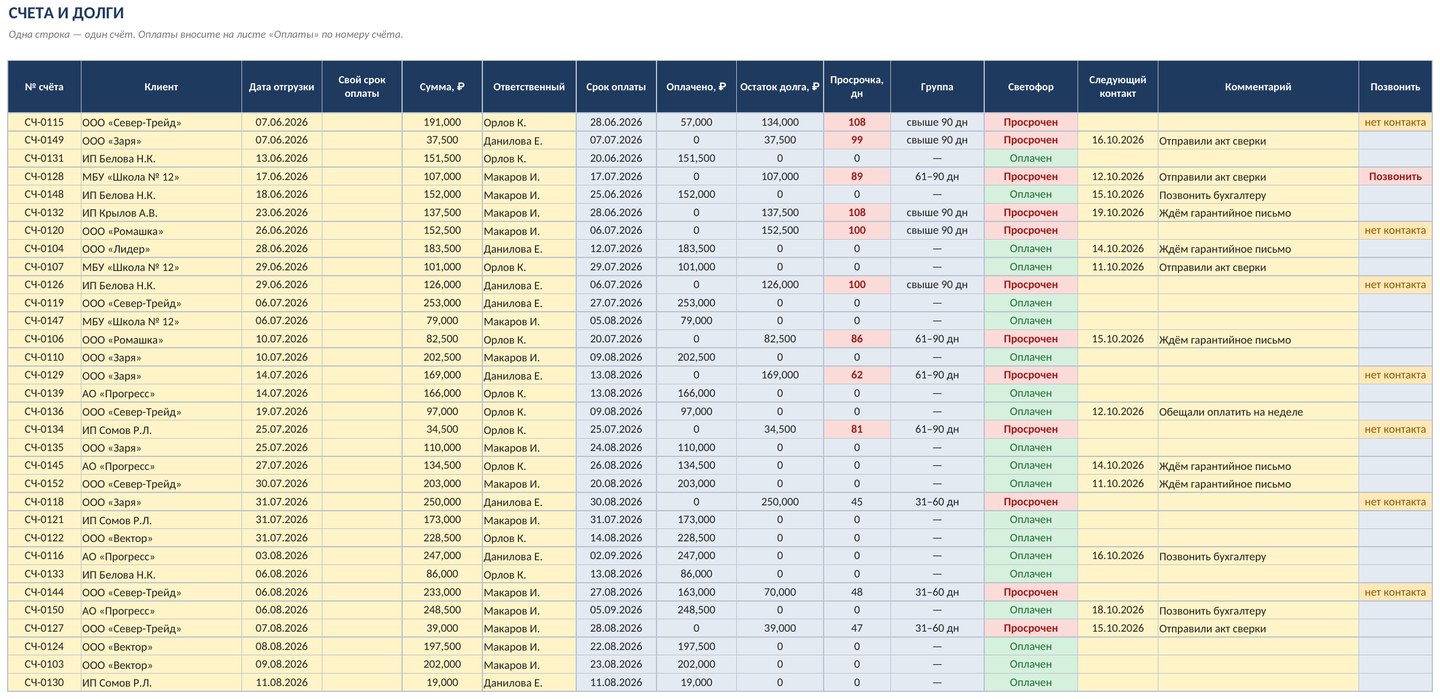
Task: Select the «Позвонить» column header
Action: (x=1395, y=87)
